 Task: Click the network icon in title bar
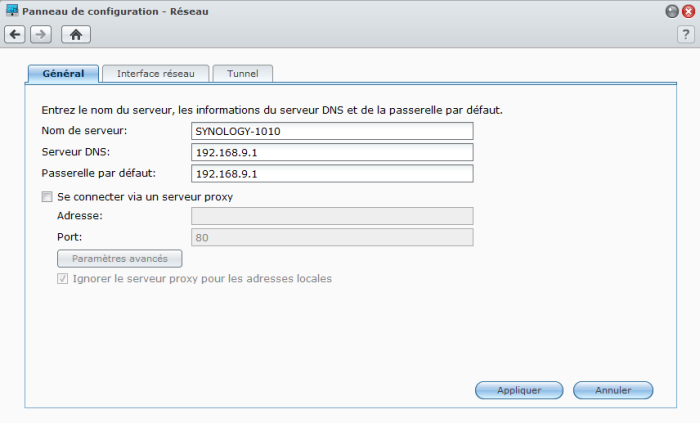click(11, 11)
